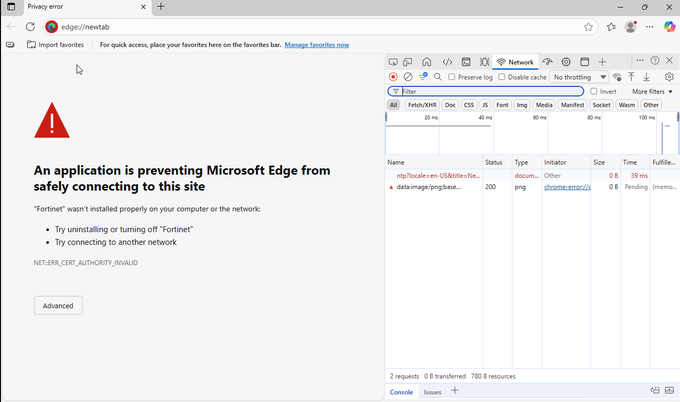Click the network Filter text field
Image resolution: width=680 pixels, height=402 pixels.
(490, 91)
